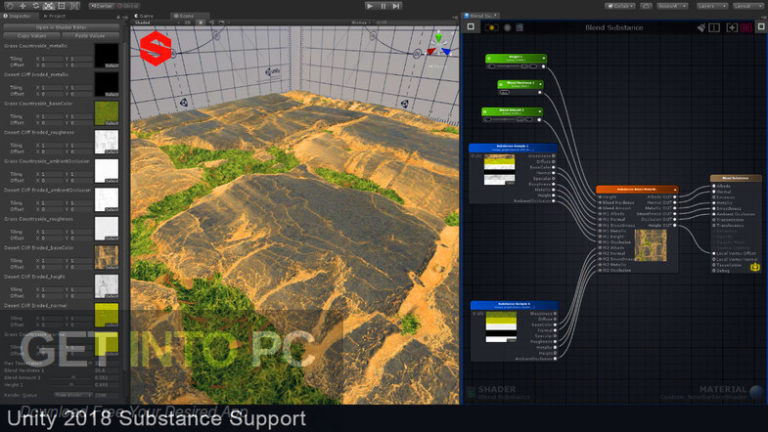The width and height of the screenshot is (768, 432).
Task: Click the scene orientation gizmo
Action: click(x=438, y=46)
